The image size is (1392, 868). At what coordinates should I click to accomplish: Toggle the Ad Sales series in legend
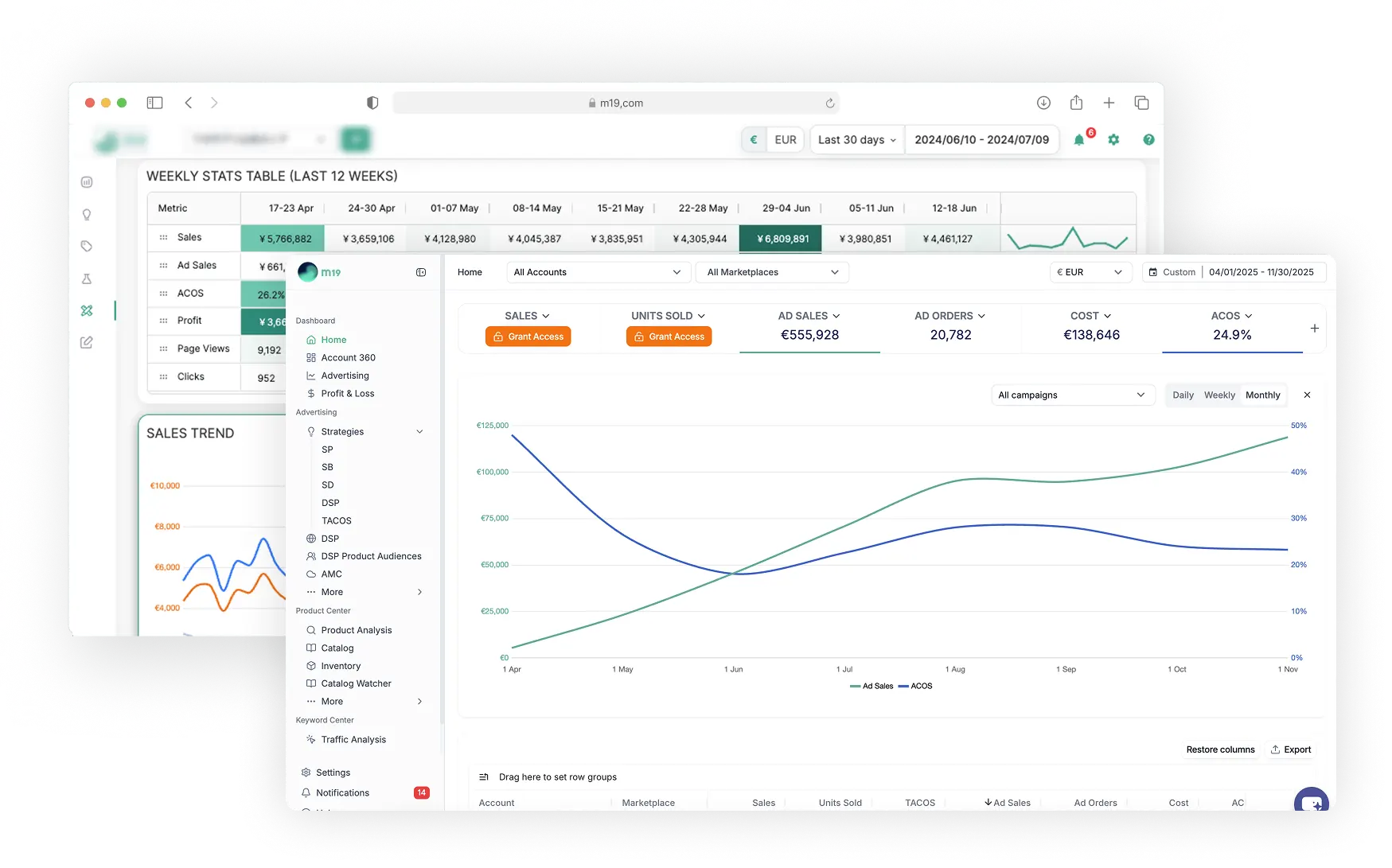coord(871,686)
